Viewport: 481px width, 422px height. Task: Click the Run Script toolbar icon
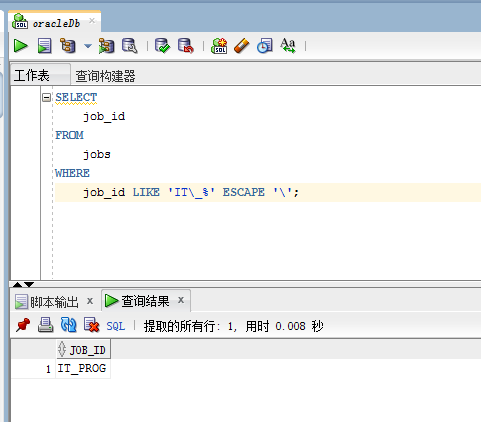point(44,46)
